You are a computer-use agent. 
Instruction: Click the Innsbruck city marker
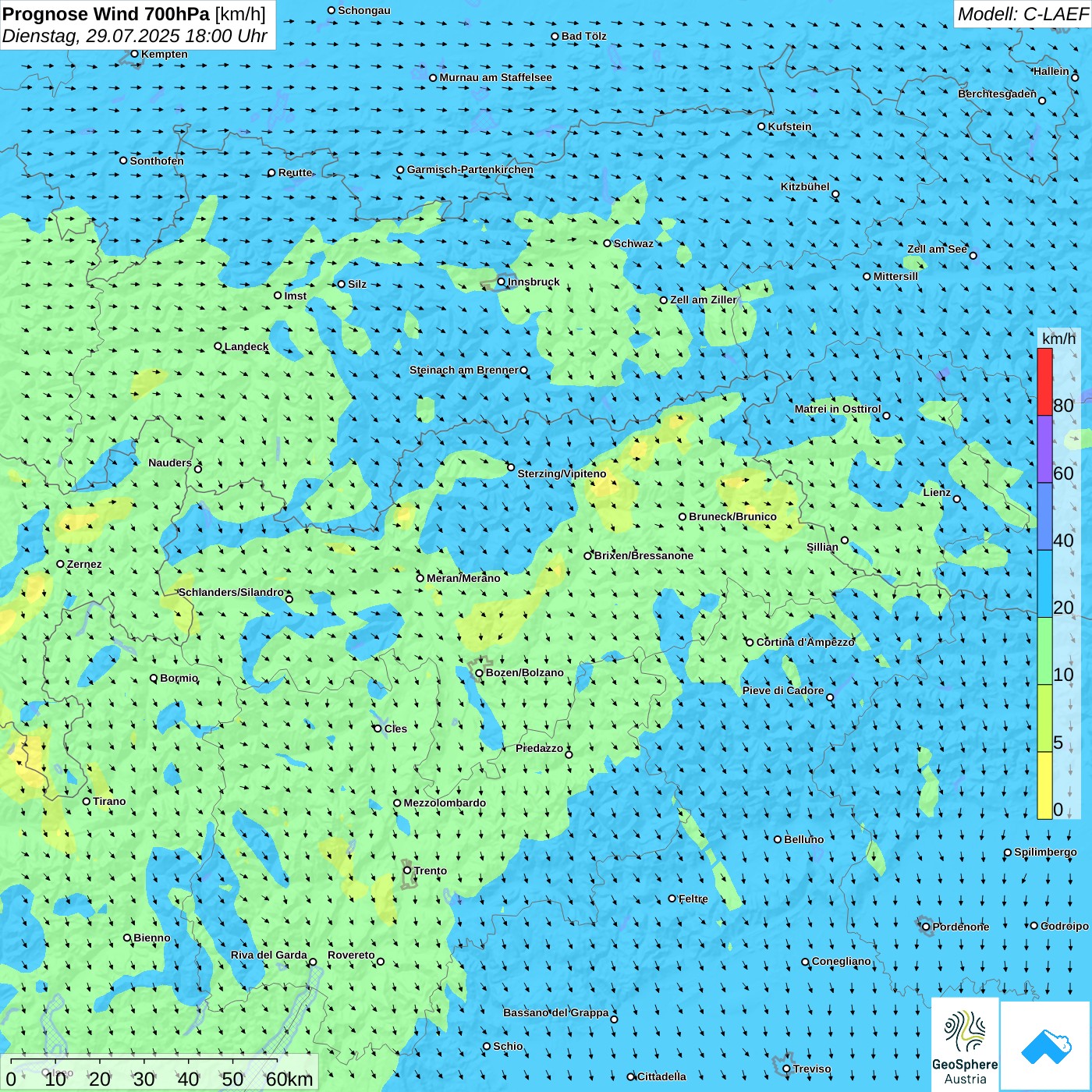502,282
